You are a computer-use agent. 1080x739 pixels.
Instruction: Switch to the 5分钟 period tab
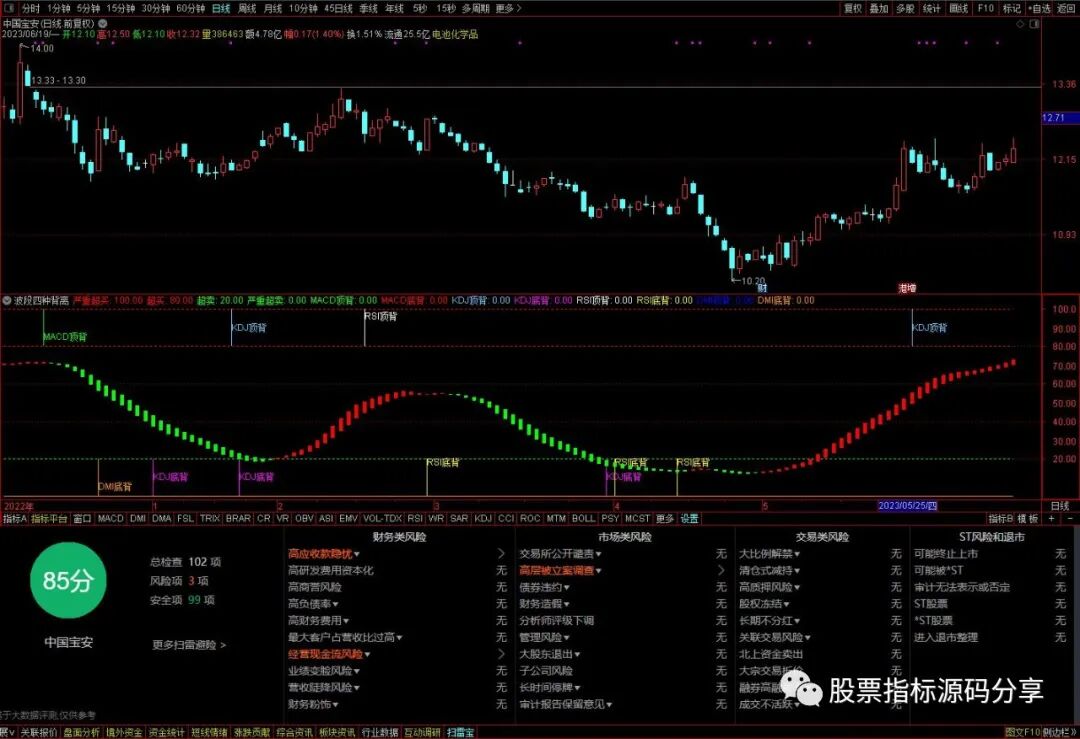pos(88,8)
